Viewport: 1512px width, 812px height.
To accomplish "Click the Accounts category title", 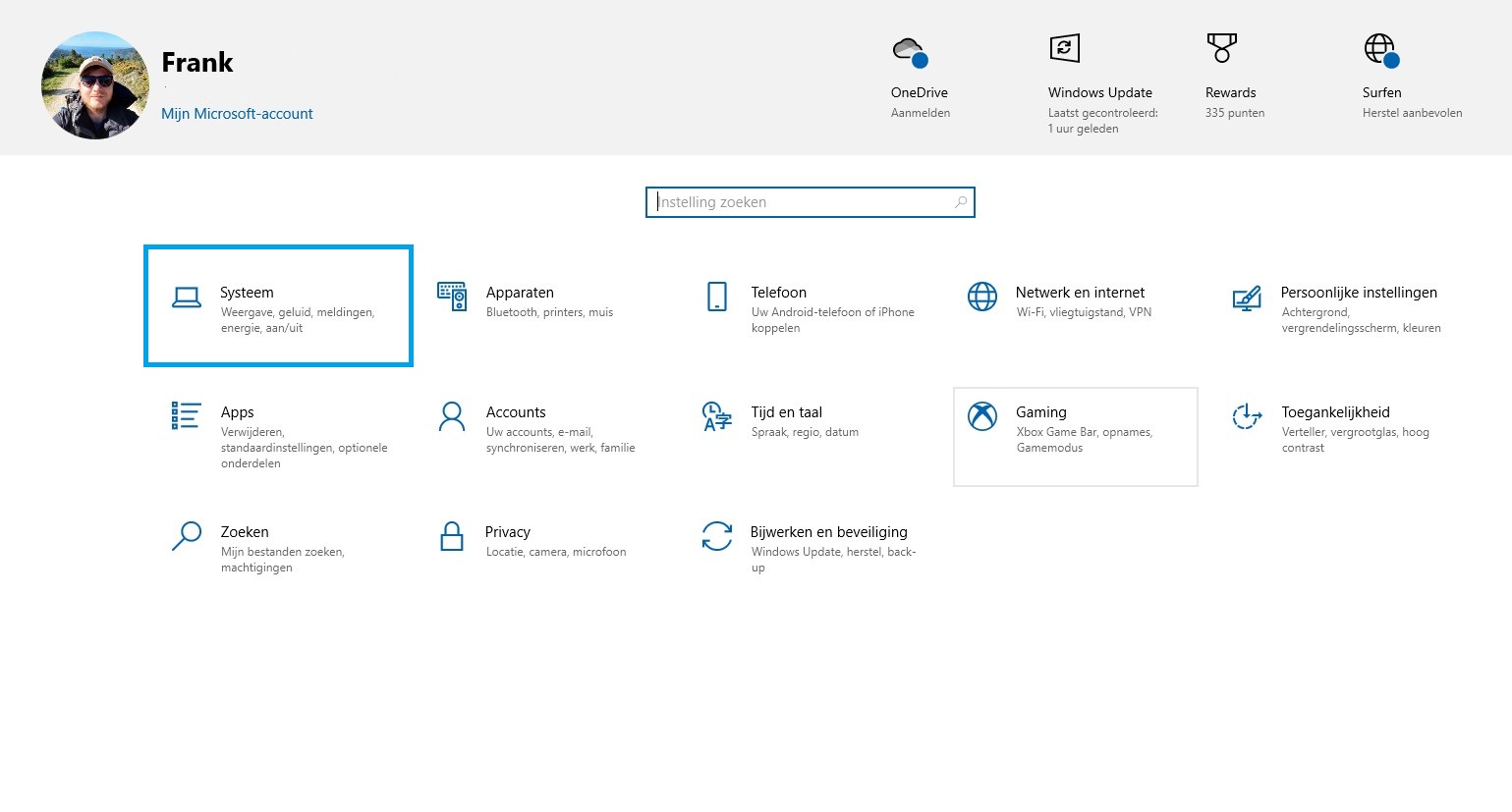I will (x=516, y=412).
